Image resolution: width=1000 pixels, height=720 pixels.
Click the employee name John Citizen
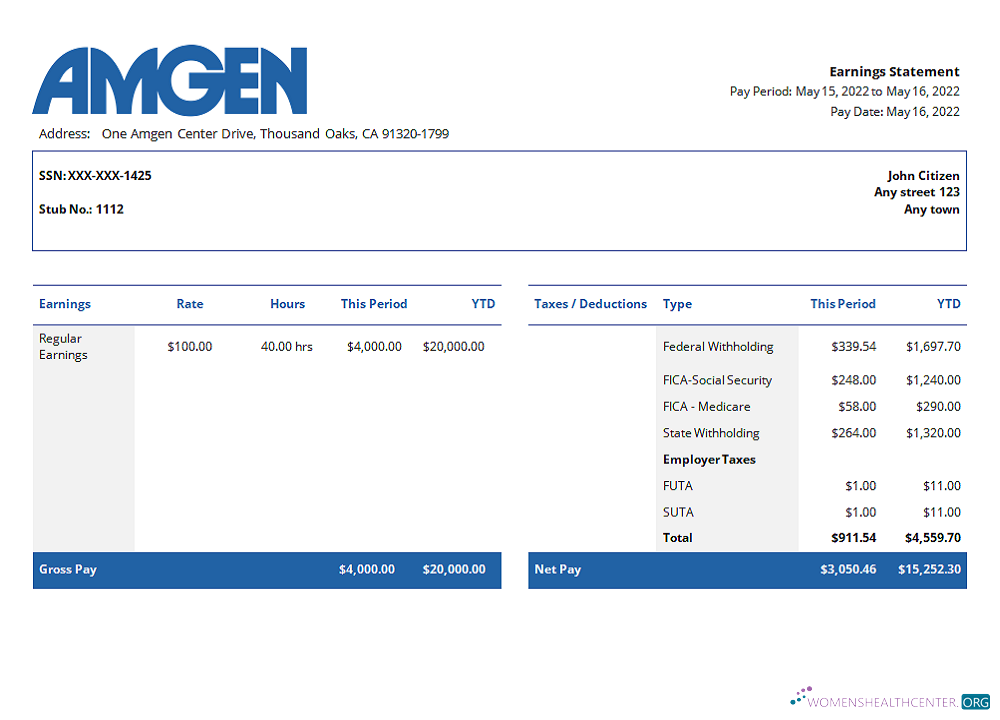coord(921,175)
